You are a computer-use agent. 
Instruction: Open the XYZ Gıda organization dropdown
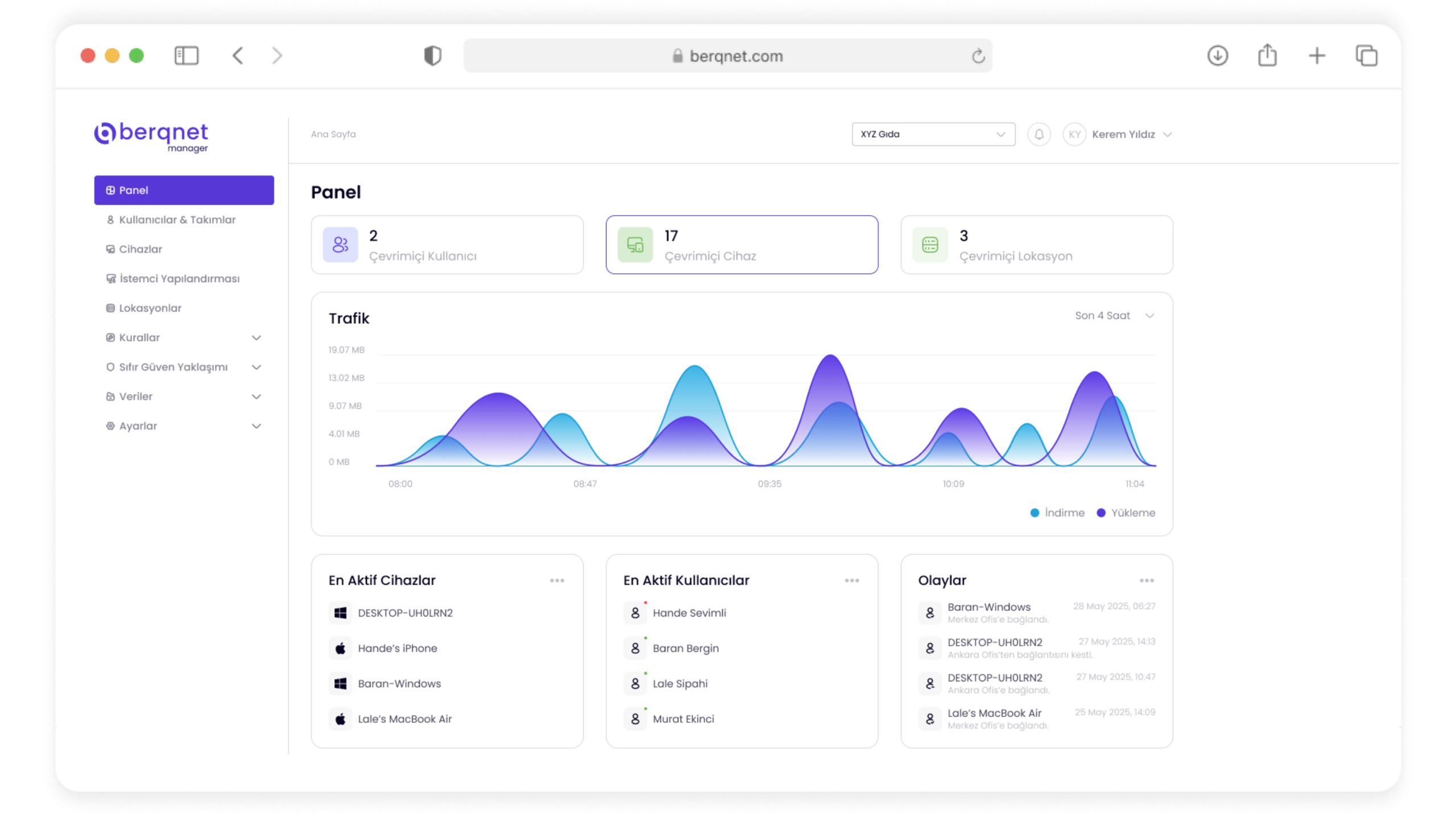[x=933, y=134]
